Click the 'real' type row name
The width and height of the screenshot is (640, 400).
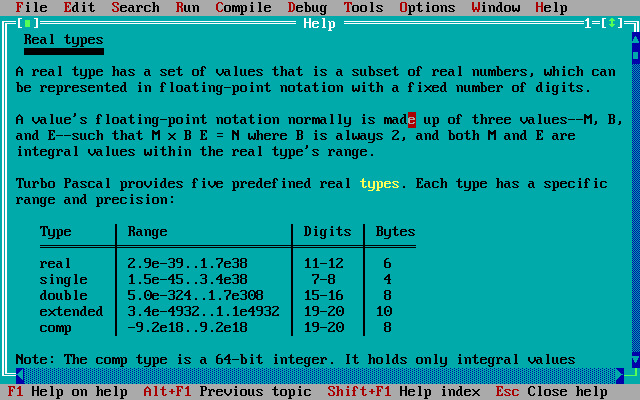click(55, 264)
